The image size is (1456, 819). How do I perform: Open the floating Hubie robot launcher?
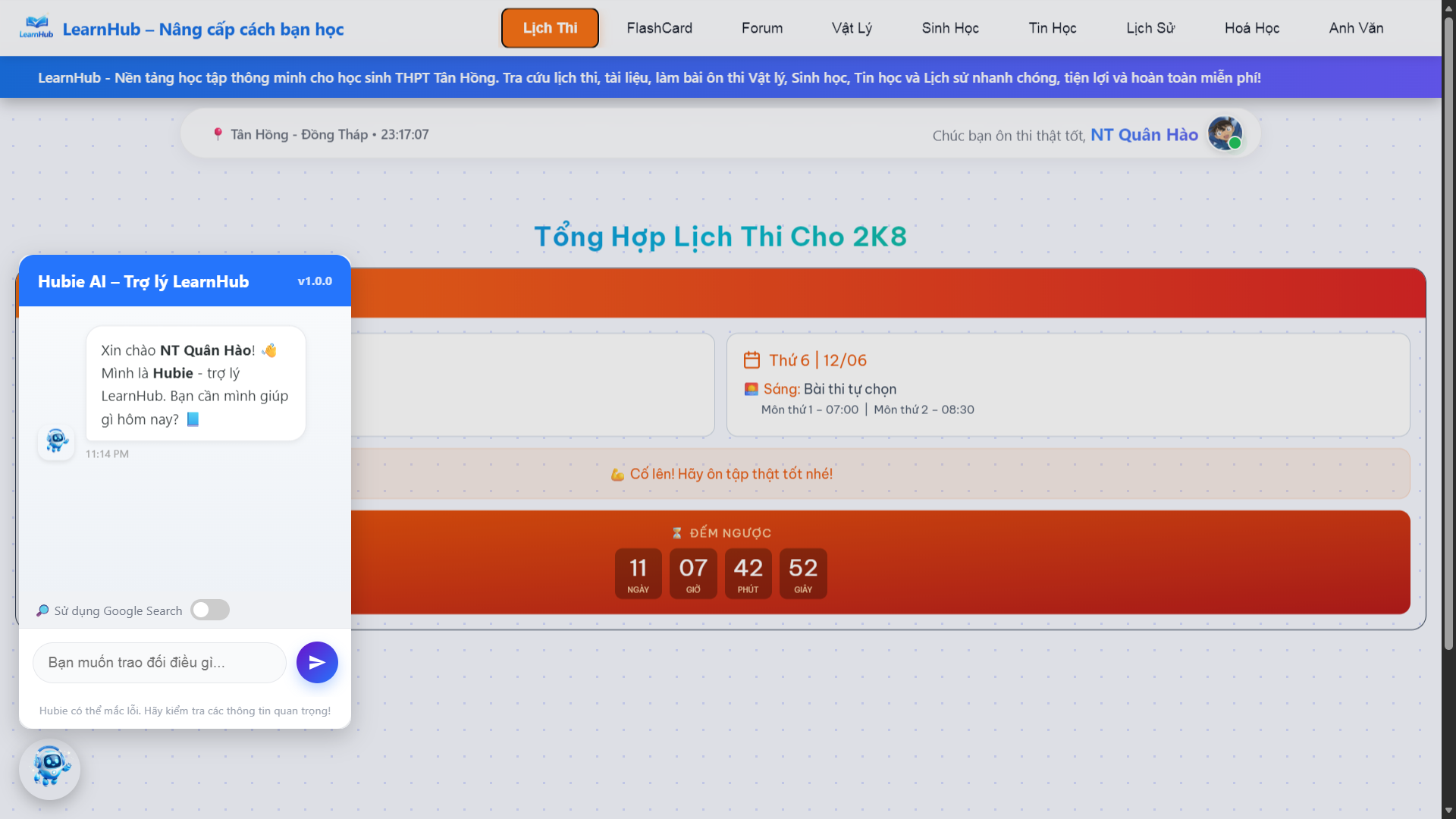[x=49, y=769]
